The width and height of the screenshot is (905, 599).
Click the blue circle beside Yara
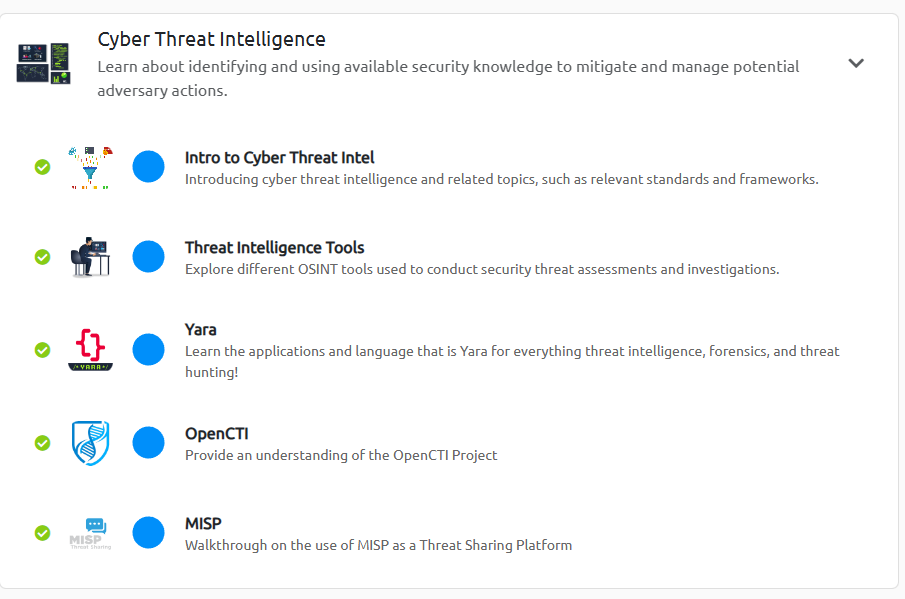[148, 350]
